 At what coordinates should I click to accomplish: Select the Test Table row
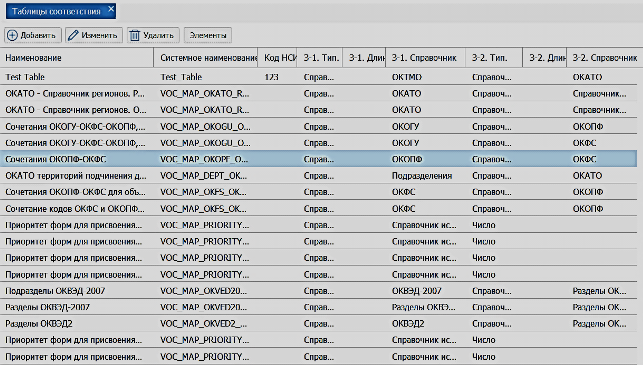[x=319, y=77]
